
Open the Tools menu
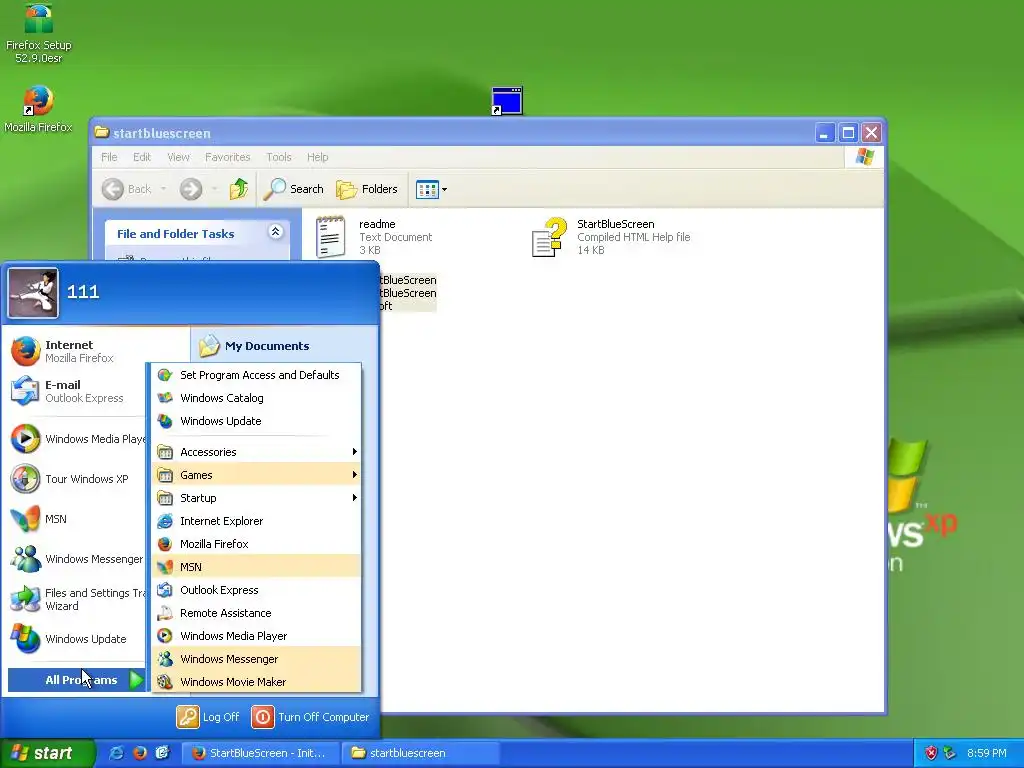pos(279,157)
